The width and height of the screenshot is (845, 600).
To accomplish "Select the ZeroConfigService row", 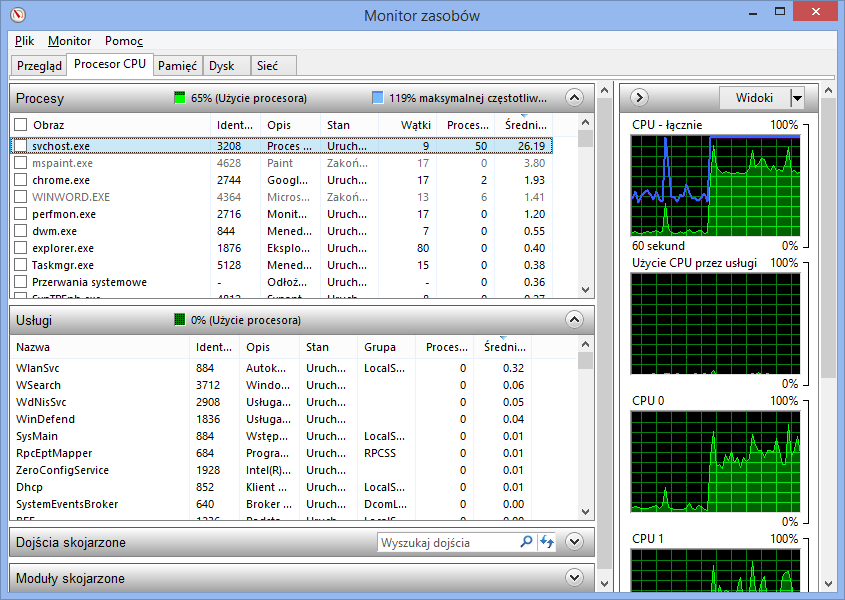I will pos(271,470).
